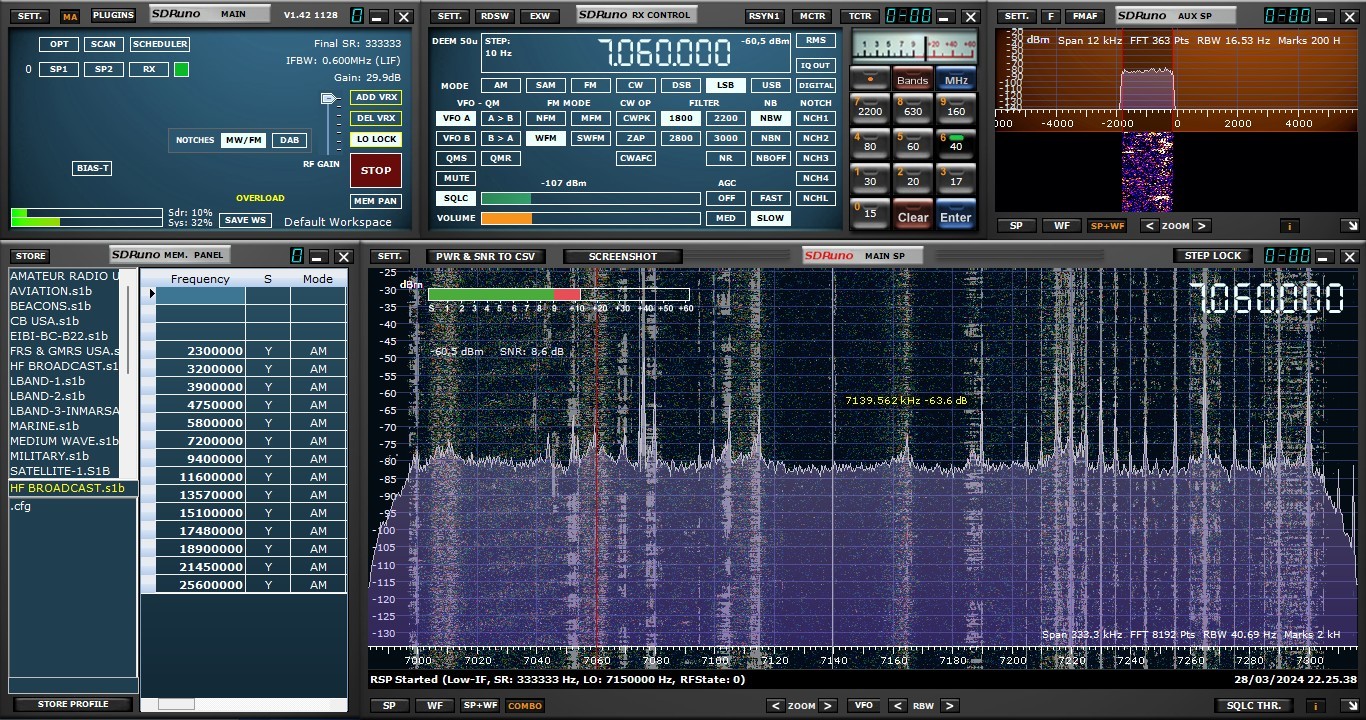Click the info icon in AUX SP panel

click(x=1290, y=226)
